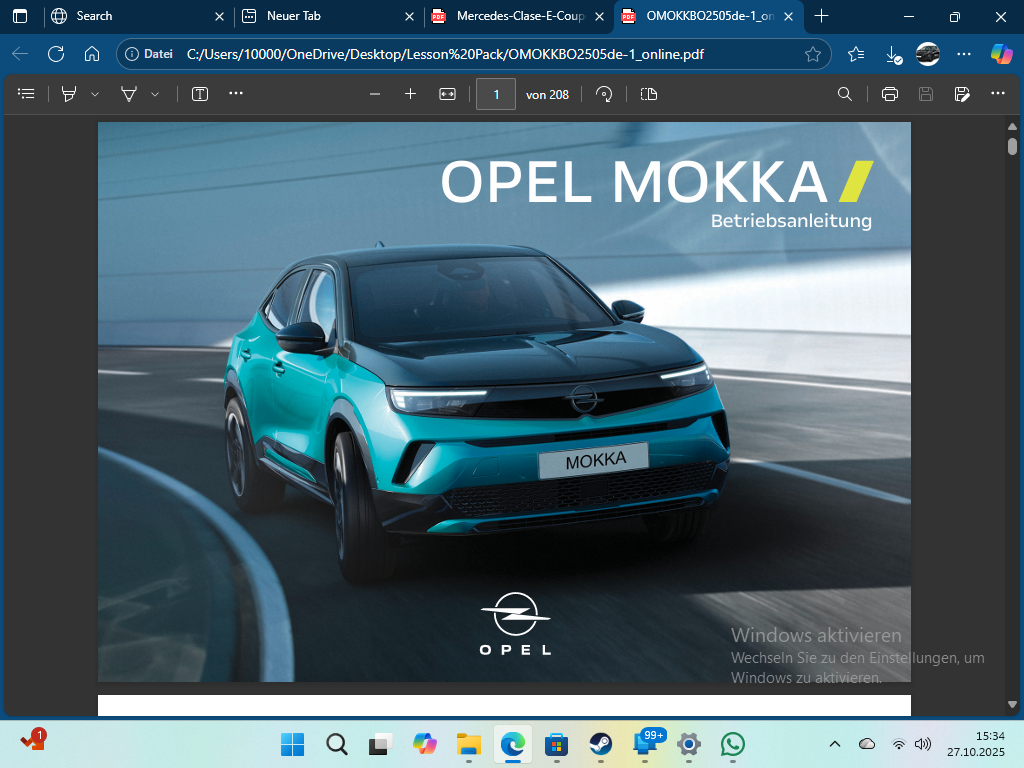Toggle fit to width page view
Viewport: 1024px width, 768px height.
447,94
